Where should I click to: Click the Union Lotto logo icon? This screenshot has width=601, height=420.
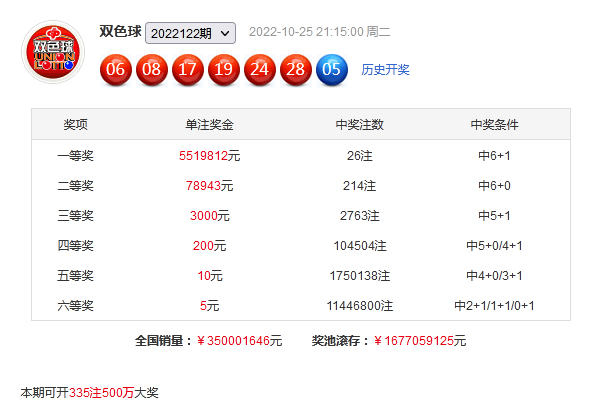[x=53, y=52]
